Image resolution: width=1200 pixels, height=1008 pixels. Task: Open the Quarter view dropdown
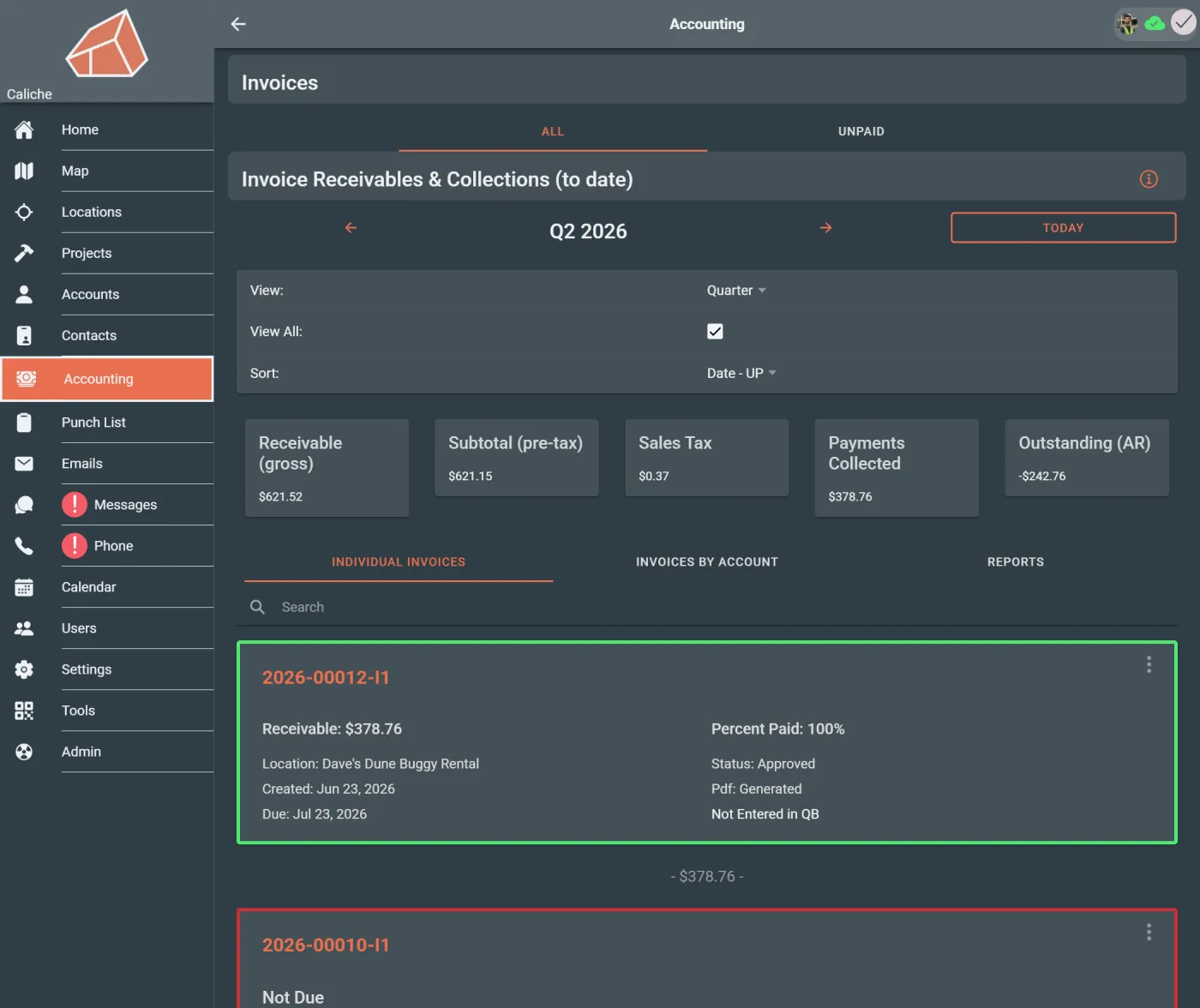[x=736, y=291]
